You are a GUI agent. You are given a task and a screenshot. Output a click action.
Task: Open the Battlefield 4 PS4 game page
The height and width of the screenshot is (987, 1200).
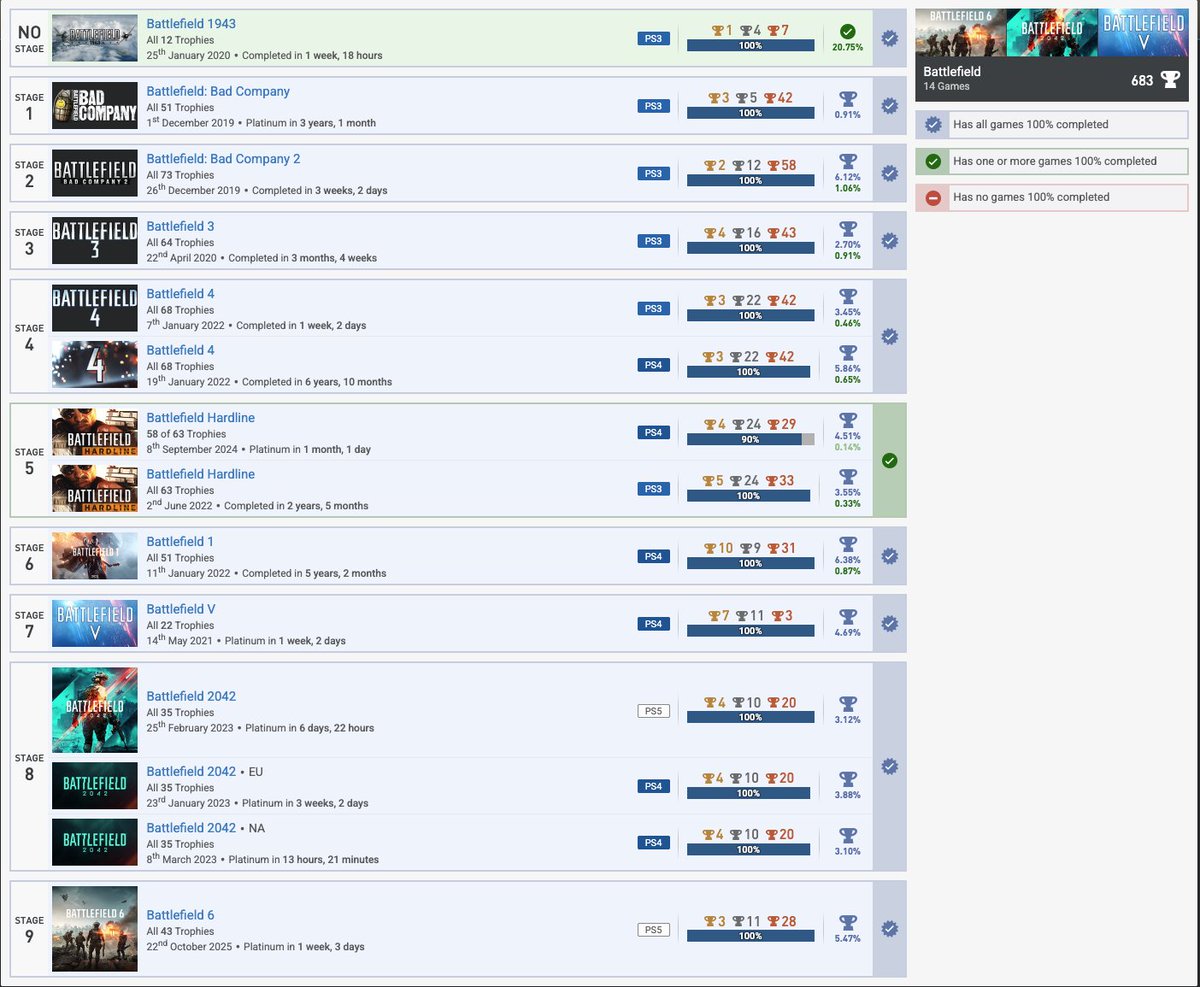click(x=180, y=349)
